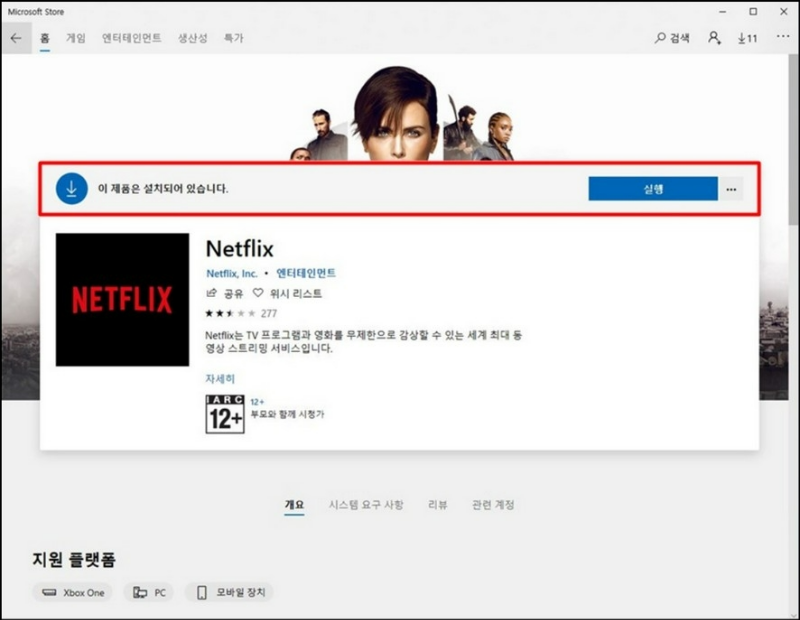This screenshot has height=620, width=800.
Task: Select the 홈 tab
Action: (45, 38)
